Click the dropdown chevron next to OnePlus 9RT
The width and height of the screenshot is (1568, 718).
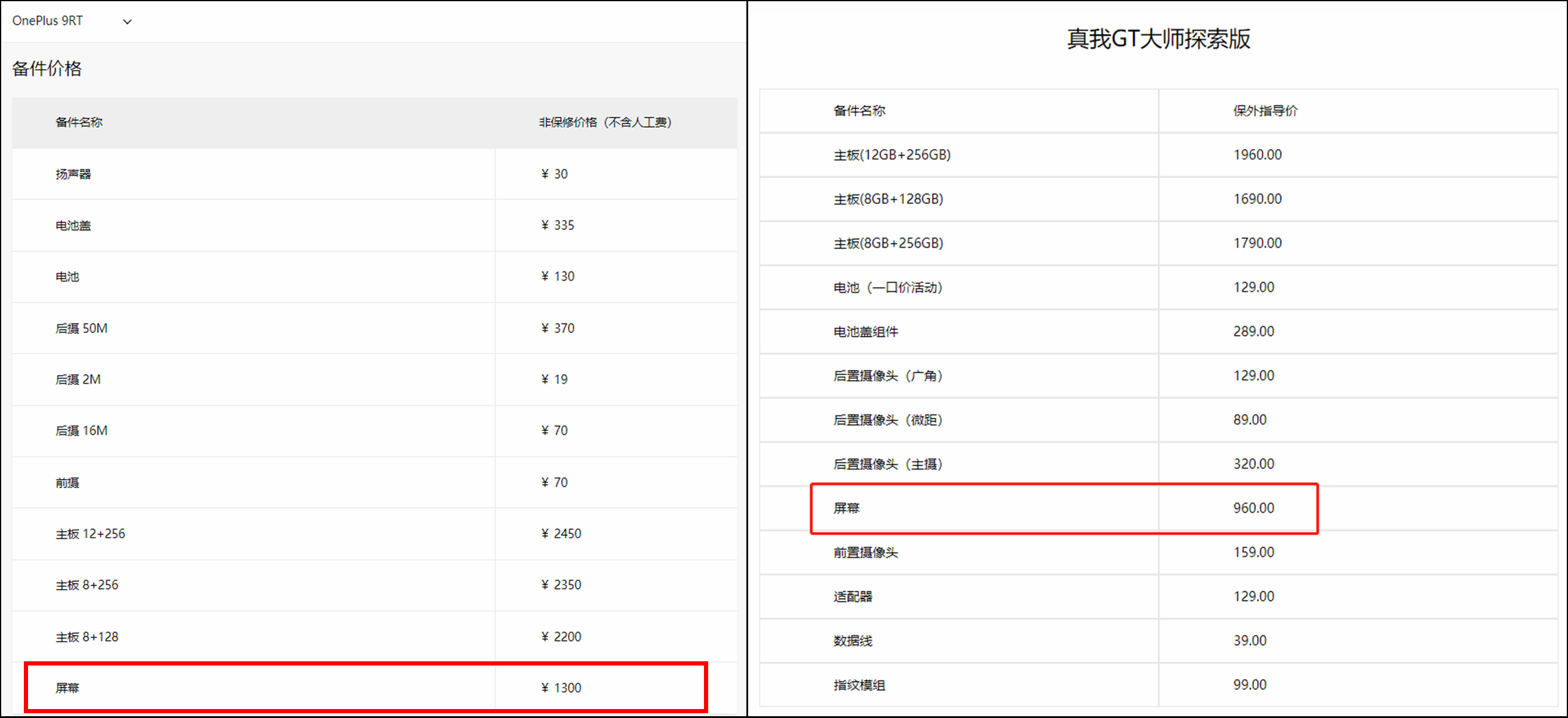[127, 22]
